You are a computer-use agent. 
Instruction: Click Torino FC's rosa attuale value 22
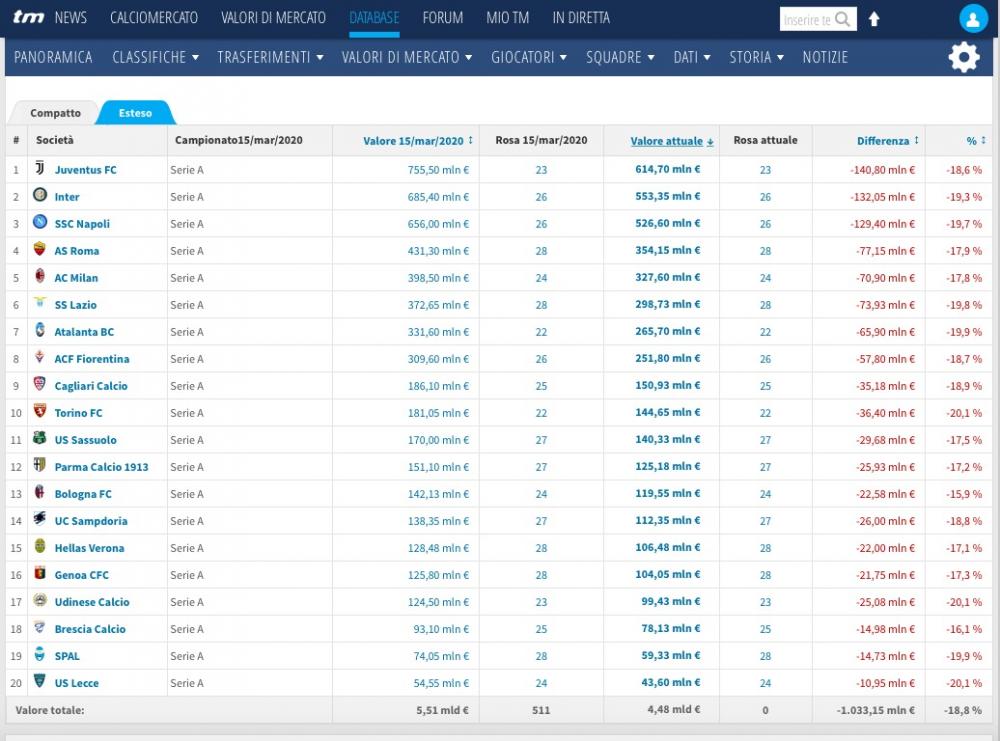(765, 413)
